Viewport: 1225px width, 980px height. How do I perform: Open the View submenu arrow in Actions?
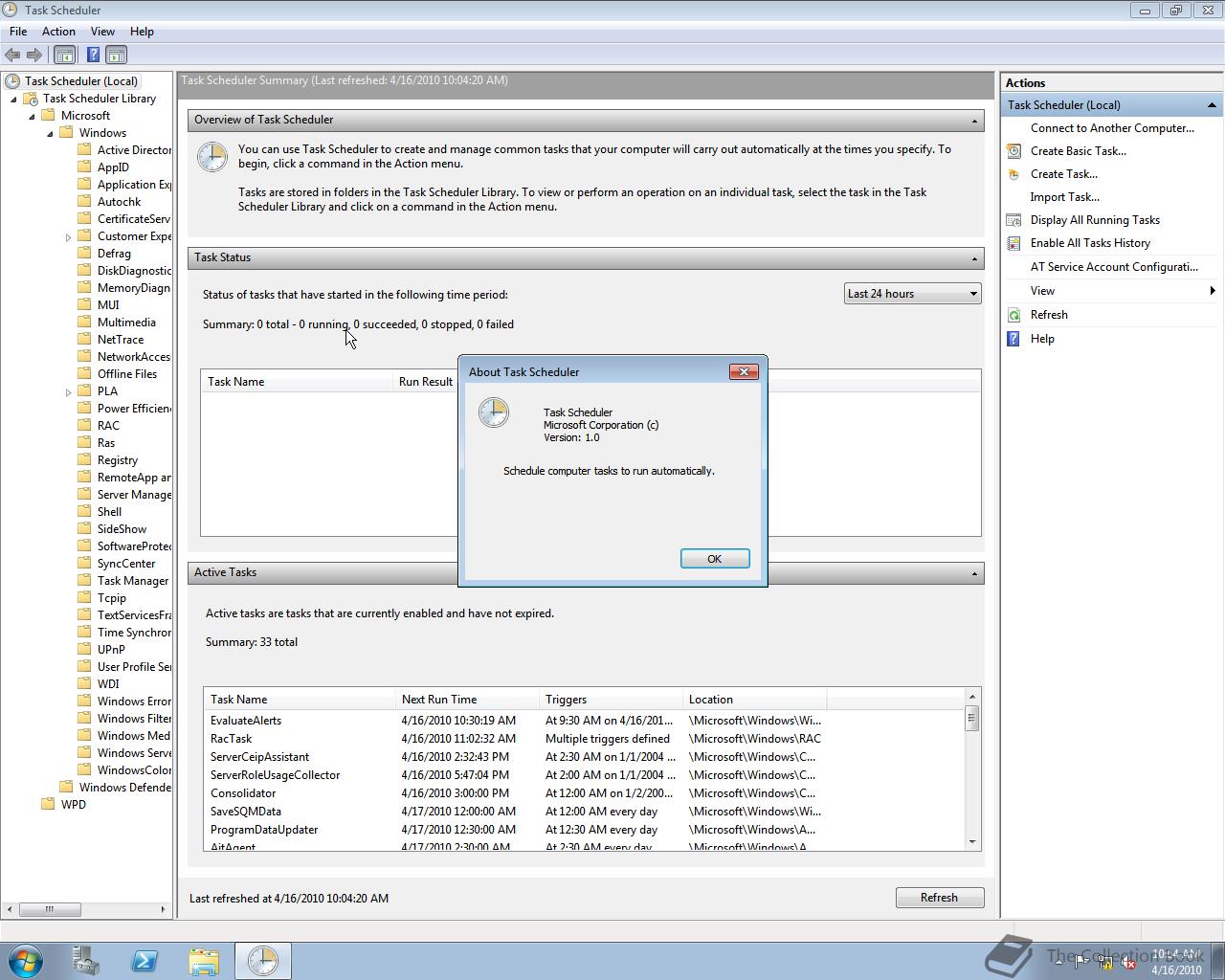point(1213,291)
